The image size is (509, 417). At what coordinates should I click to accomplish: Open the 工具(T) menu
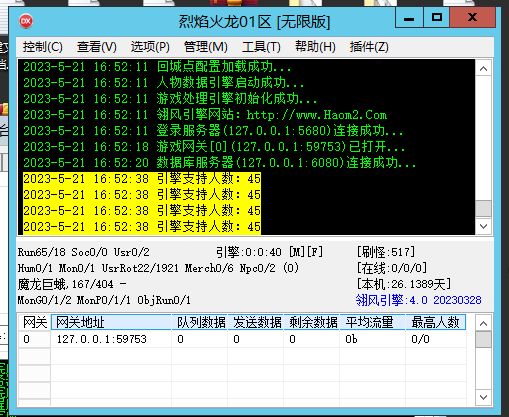pos(261,47)
